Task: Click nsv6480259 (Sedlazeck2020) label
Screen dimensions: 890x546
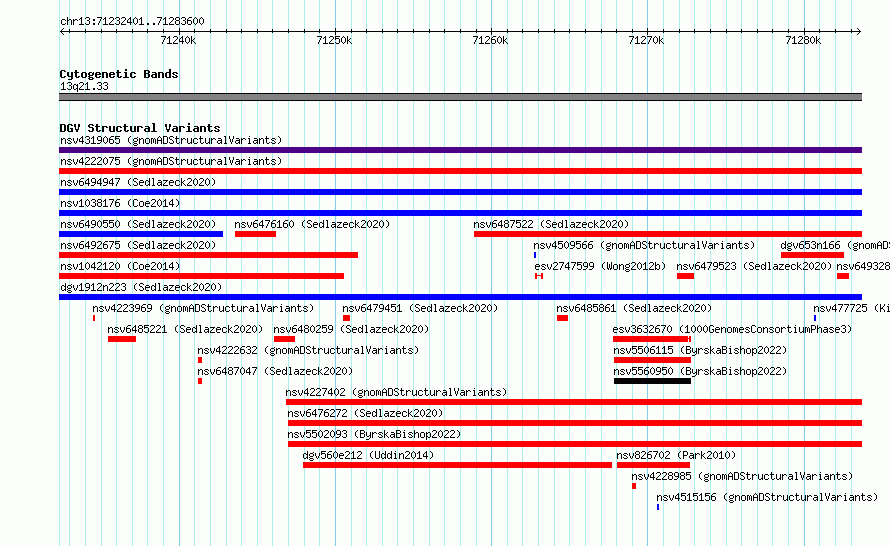Action: point(351,329)
